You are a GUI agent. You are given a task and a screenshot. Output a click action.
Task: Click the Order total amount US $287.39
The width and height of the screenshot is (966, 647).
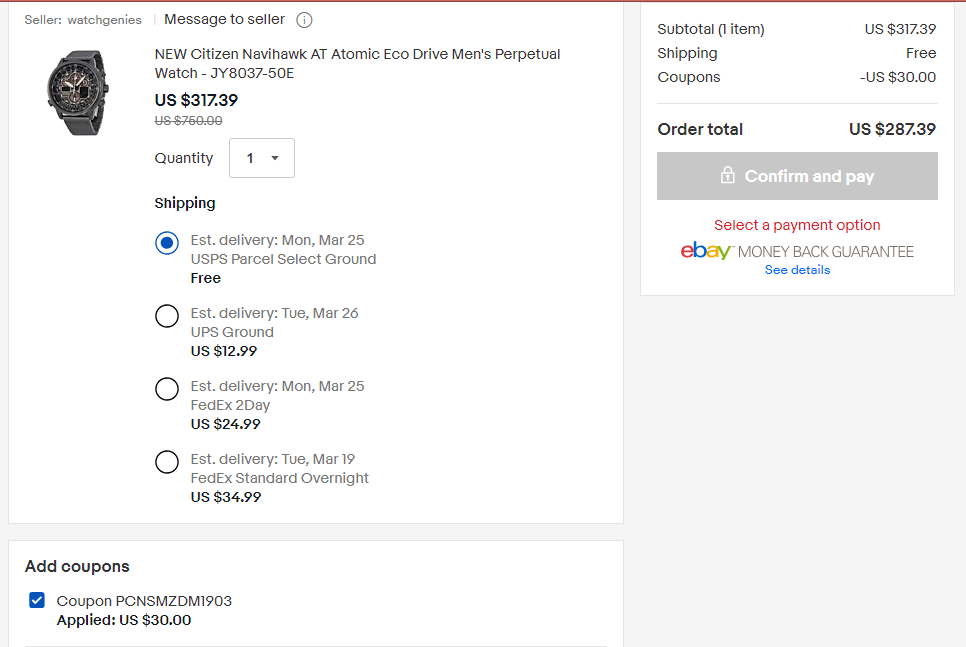(892, 129)
